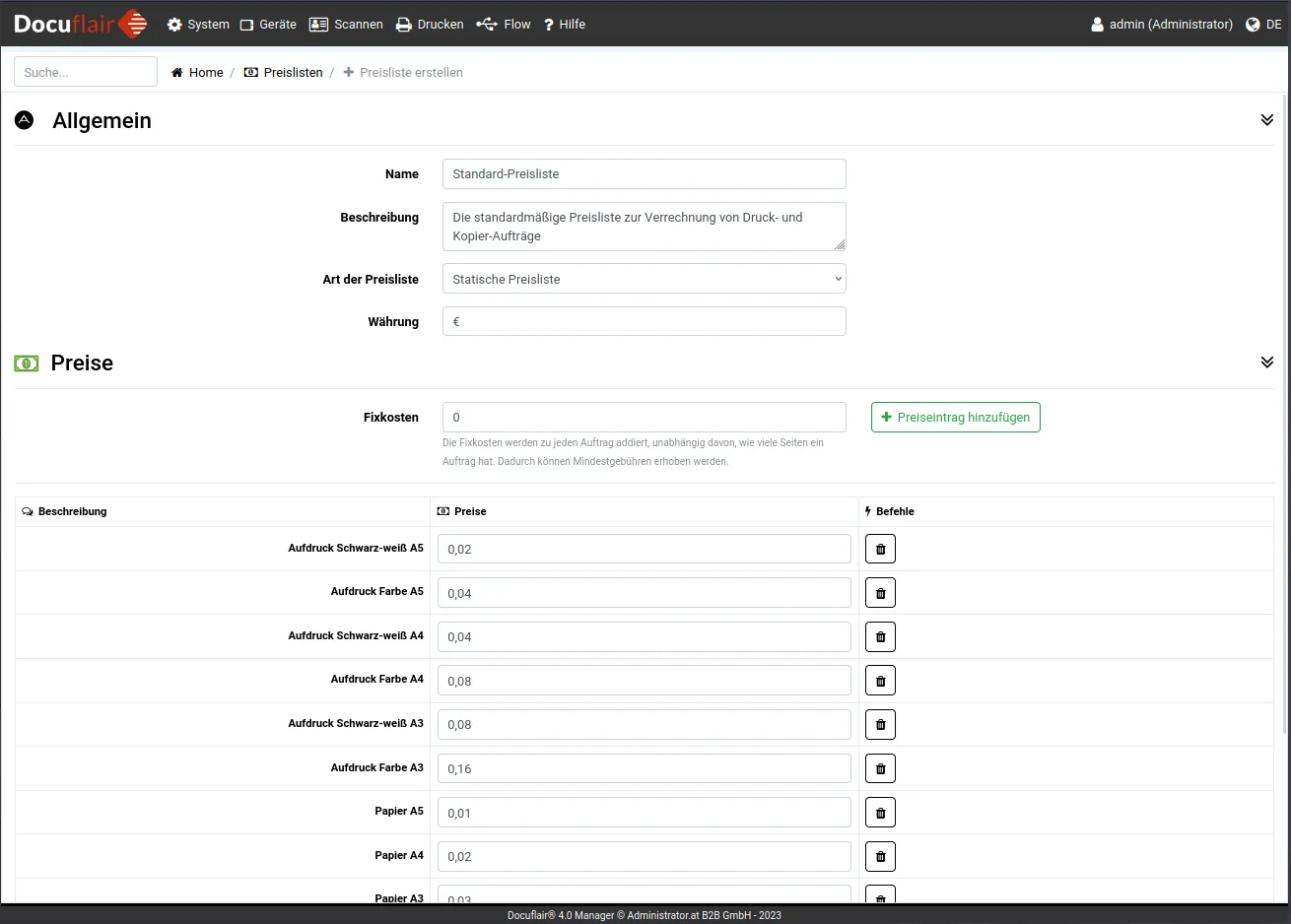Delete the Aufdruck Farbe A3 entry
Viewport: 1291px width, 924px height.
pos(880,768)
